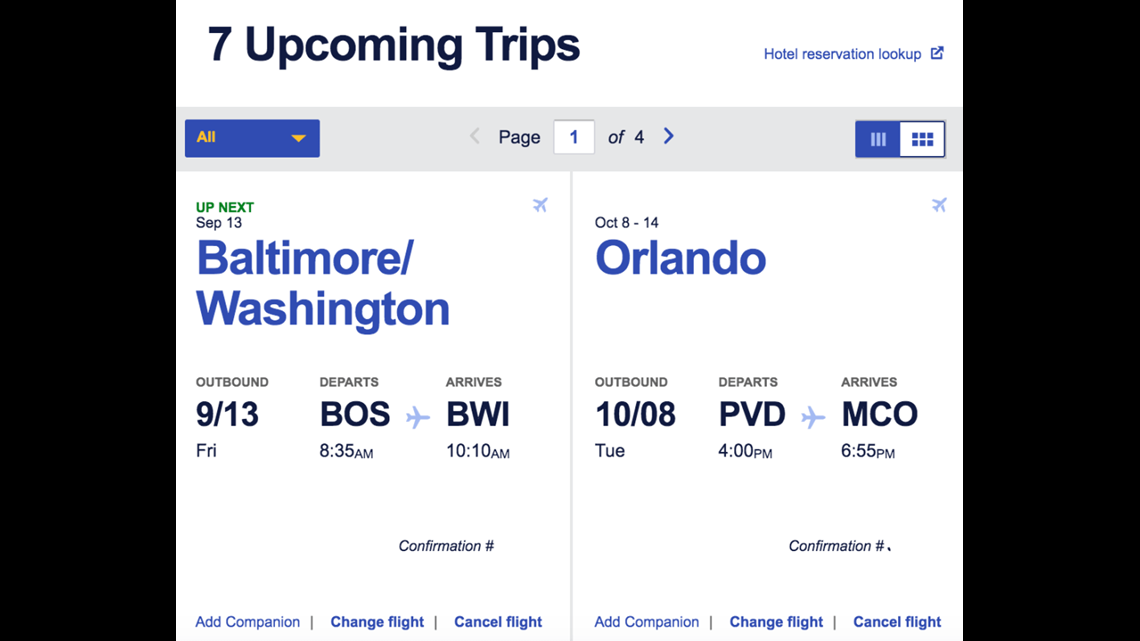The image size is (1140, 641).
Task: Click the page number input field
Action: pos(574,137)
